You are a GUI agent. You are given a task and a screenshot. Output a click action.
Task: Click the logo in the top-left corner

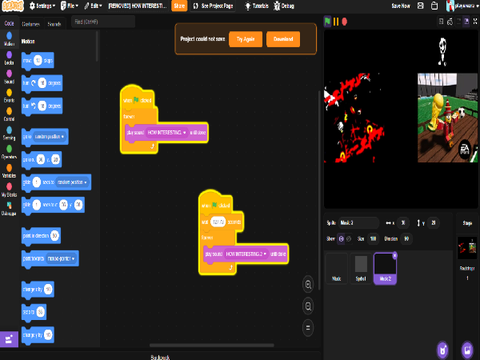click(13, 6)
